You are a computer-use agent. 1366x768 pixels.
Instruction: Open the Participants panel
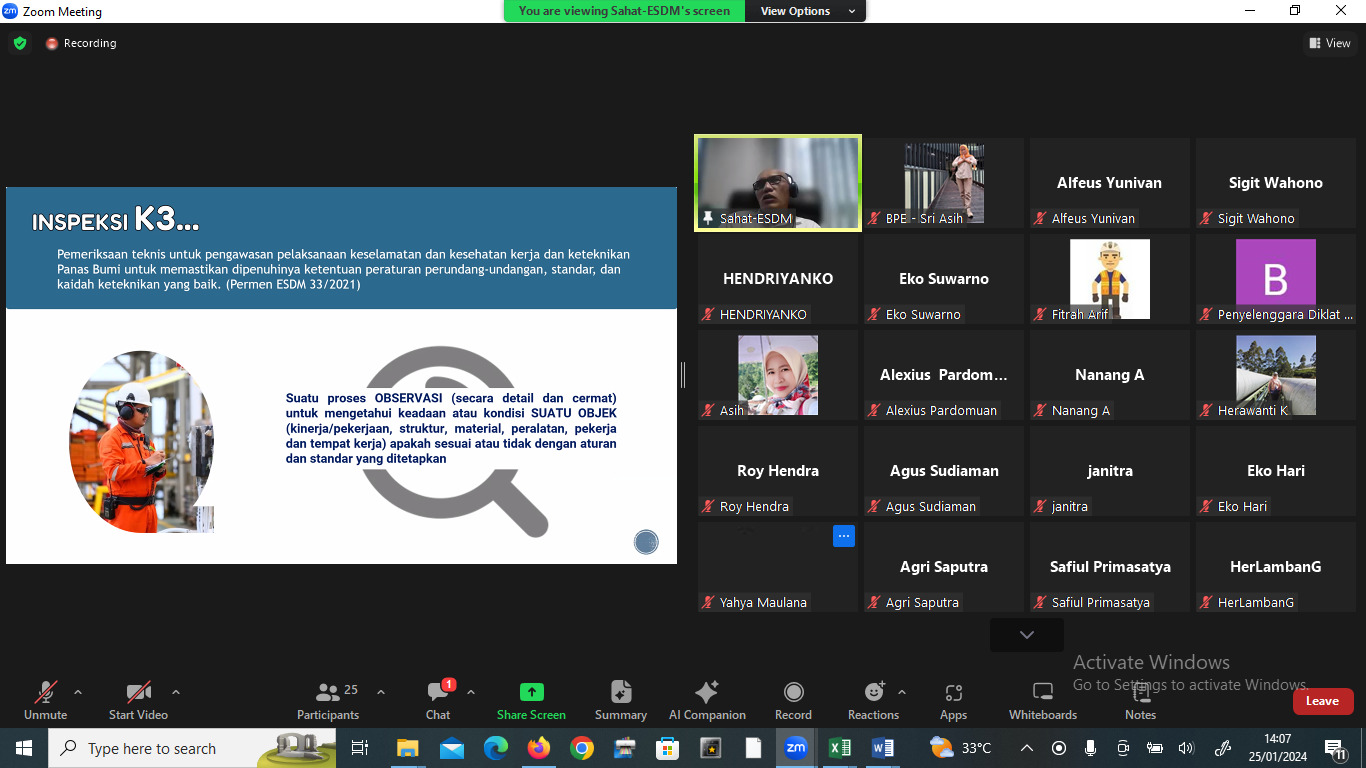328,700
